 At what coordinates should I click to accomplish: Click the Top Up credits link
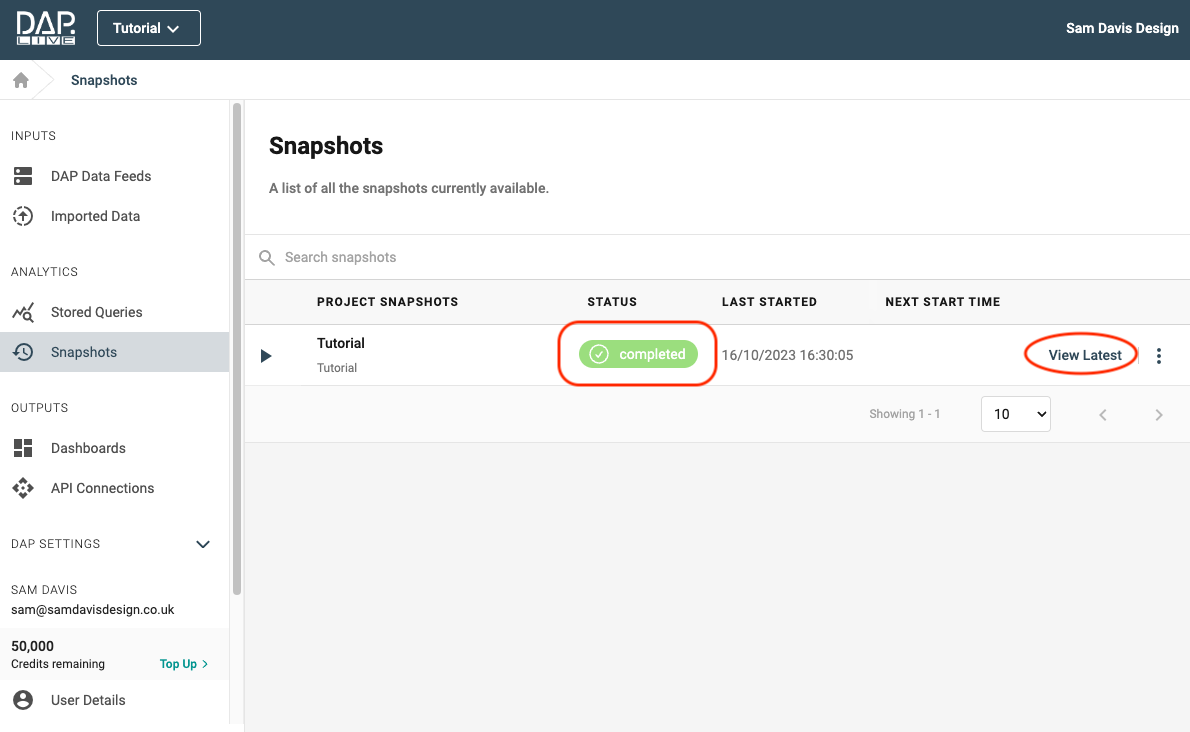pos(184,664)
